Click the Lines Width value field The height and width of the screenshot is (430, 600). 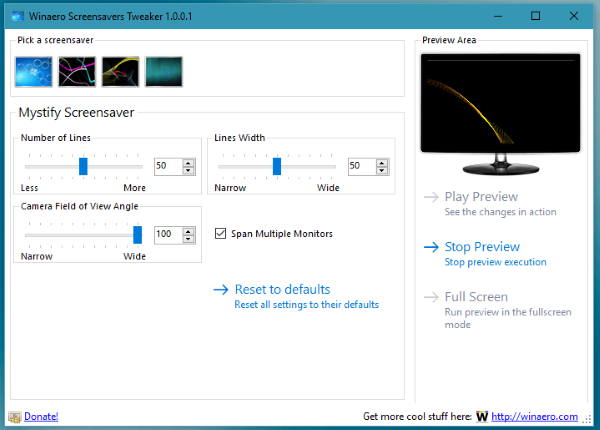tap(362, 166)
